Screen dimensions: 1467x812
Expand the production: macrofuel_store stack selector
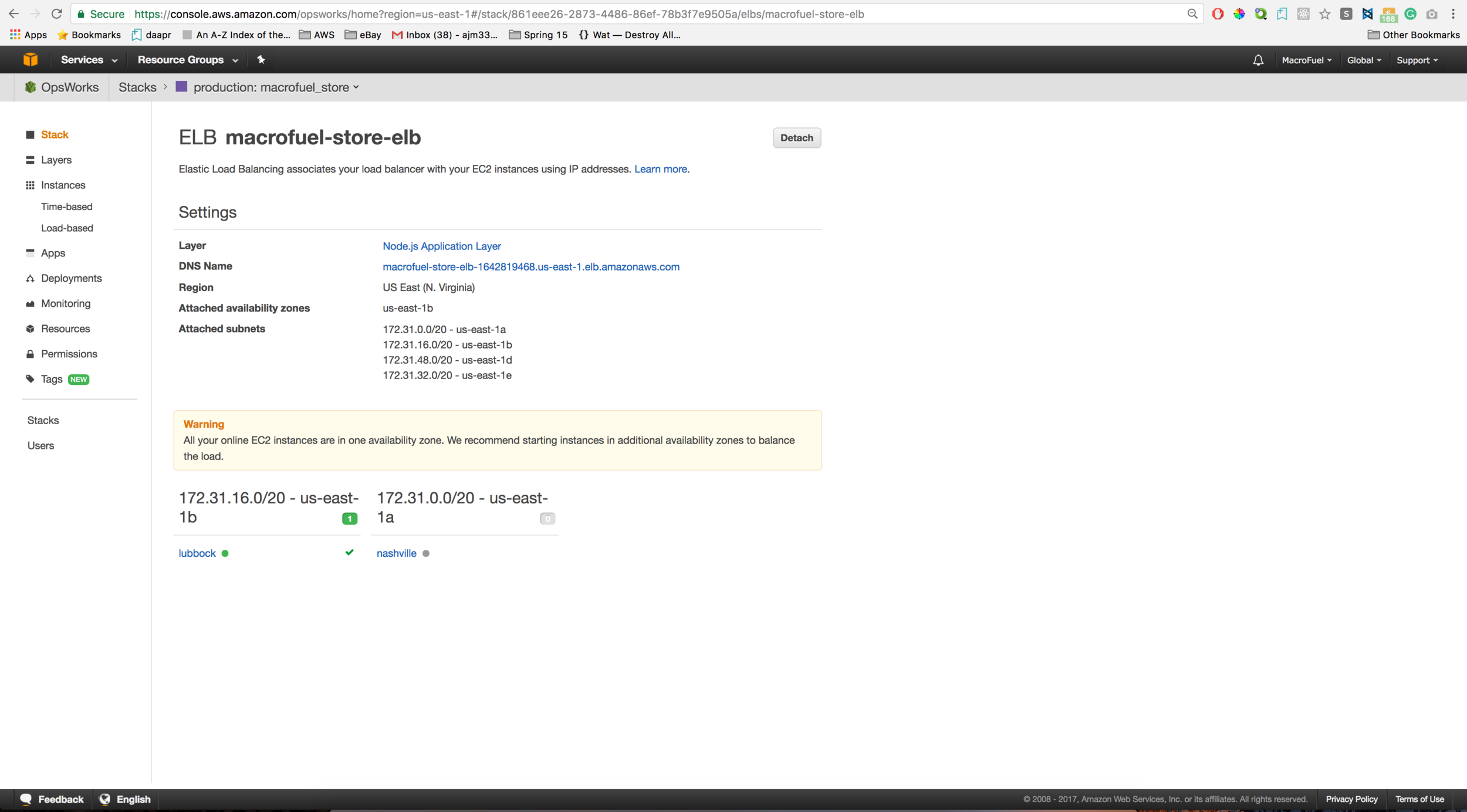pos(276,87)
